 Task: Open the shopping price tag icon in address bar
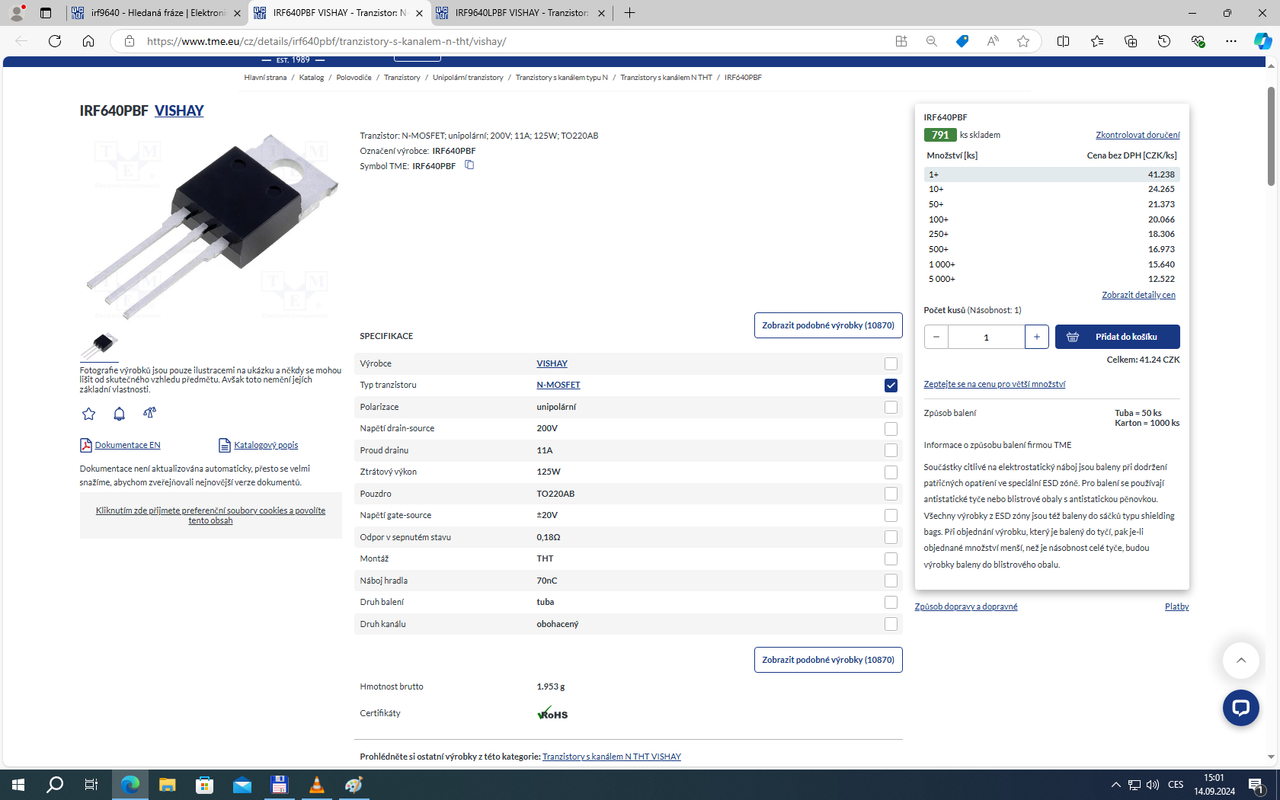pyautogui.click(x=962, y=41)
